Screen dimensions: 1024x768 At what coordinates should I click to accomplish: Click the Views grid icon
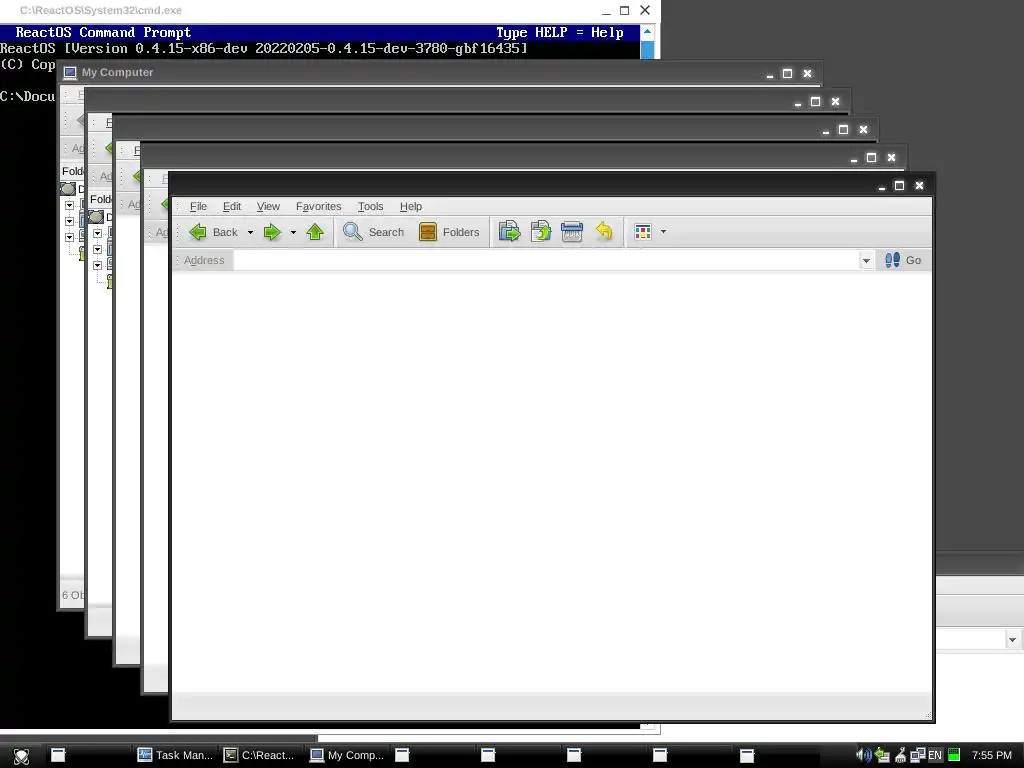pos(643,232)
